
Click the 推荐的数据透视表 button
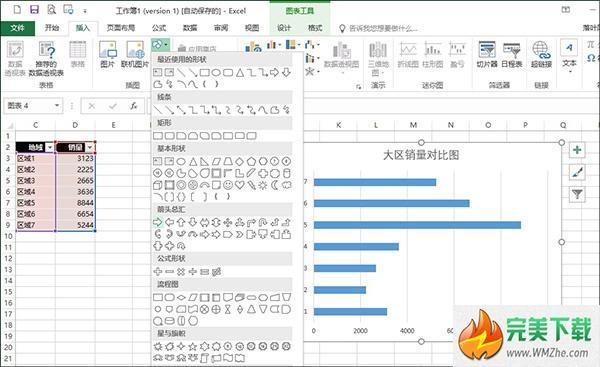click(x=46, y=59)
